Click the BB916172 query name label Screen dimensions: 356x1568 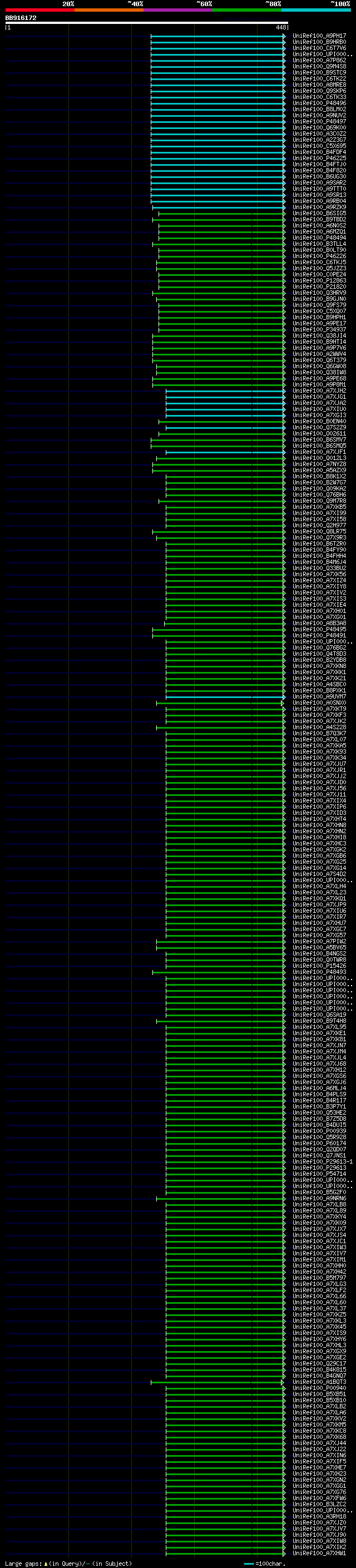coord(21,18)
